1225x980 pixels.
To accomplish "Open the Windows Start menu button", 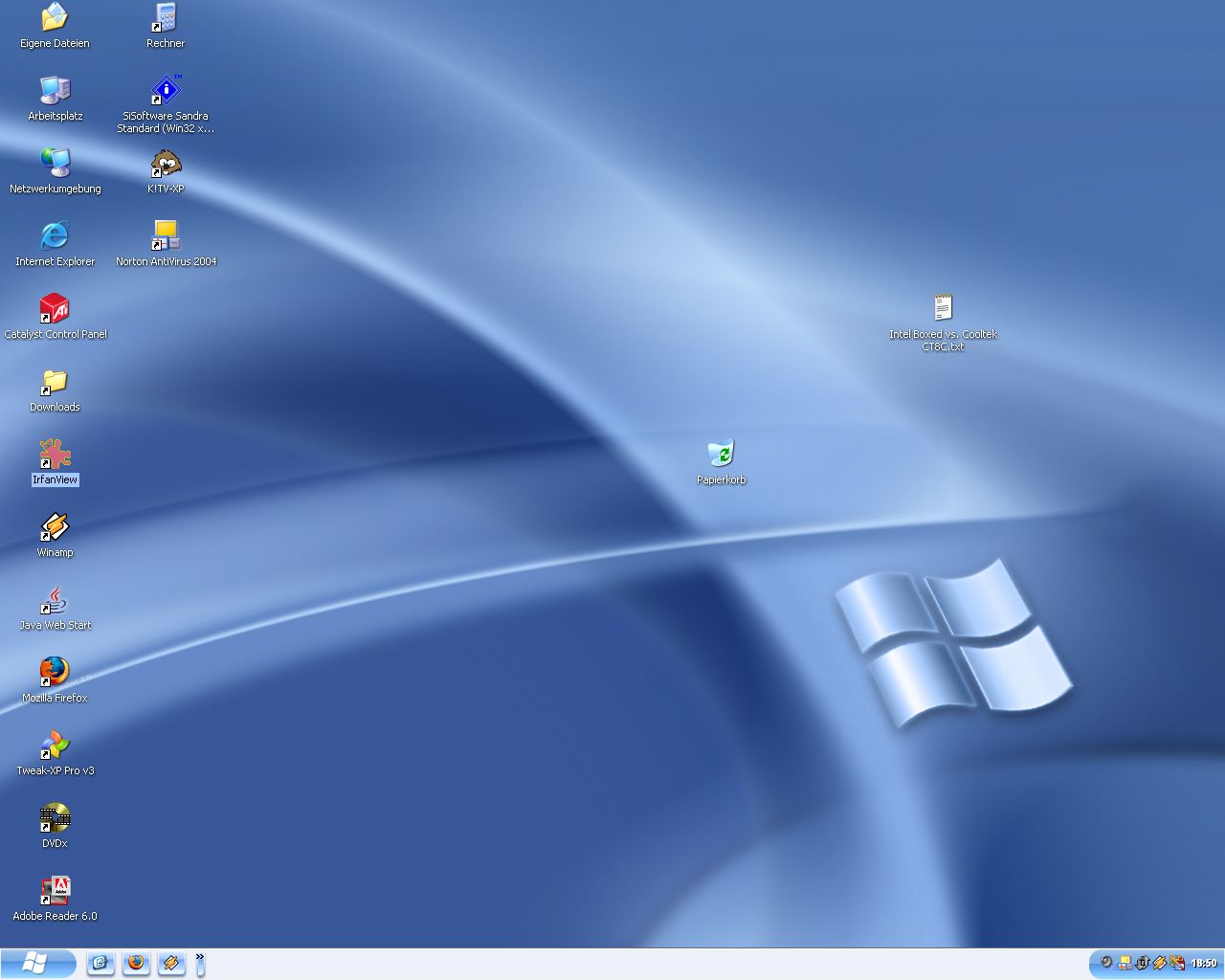I will tap(37, 963).
